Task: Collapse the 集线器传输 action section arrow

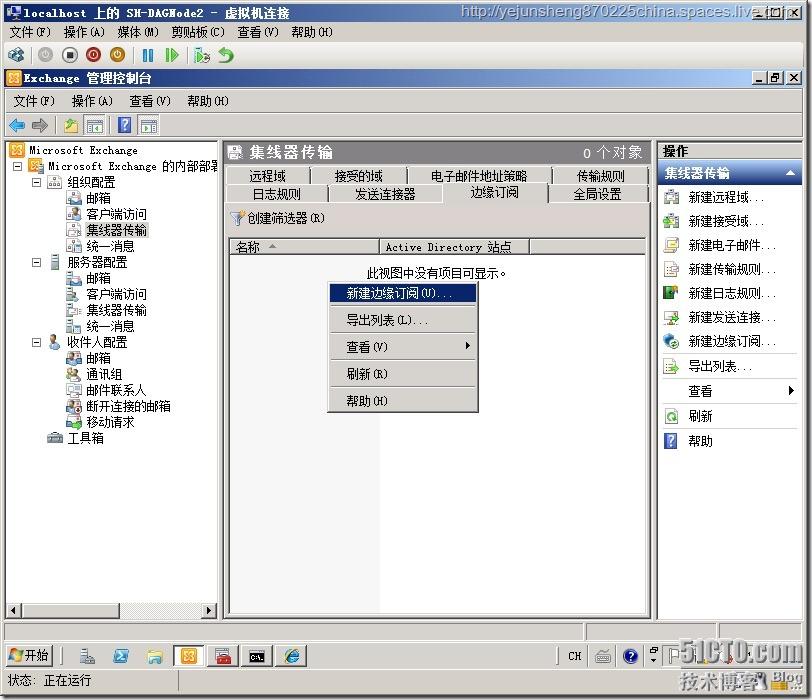Action: (790, 173)
